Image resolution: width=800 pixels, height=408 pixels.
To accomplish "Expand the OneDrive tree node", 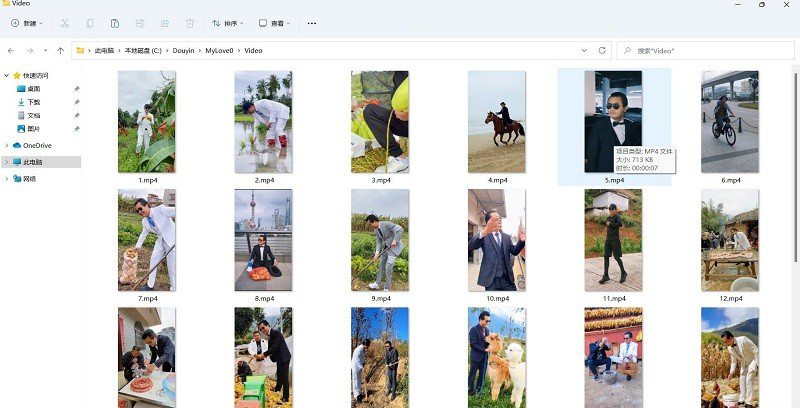I will coord(7,146).
